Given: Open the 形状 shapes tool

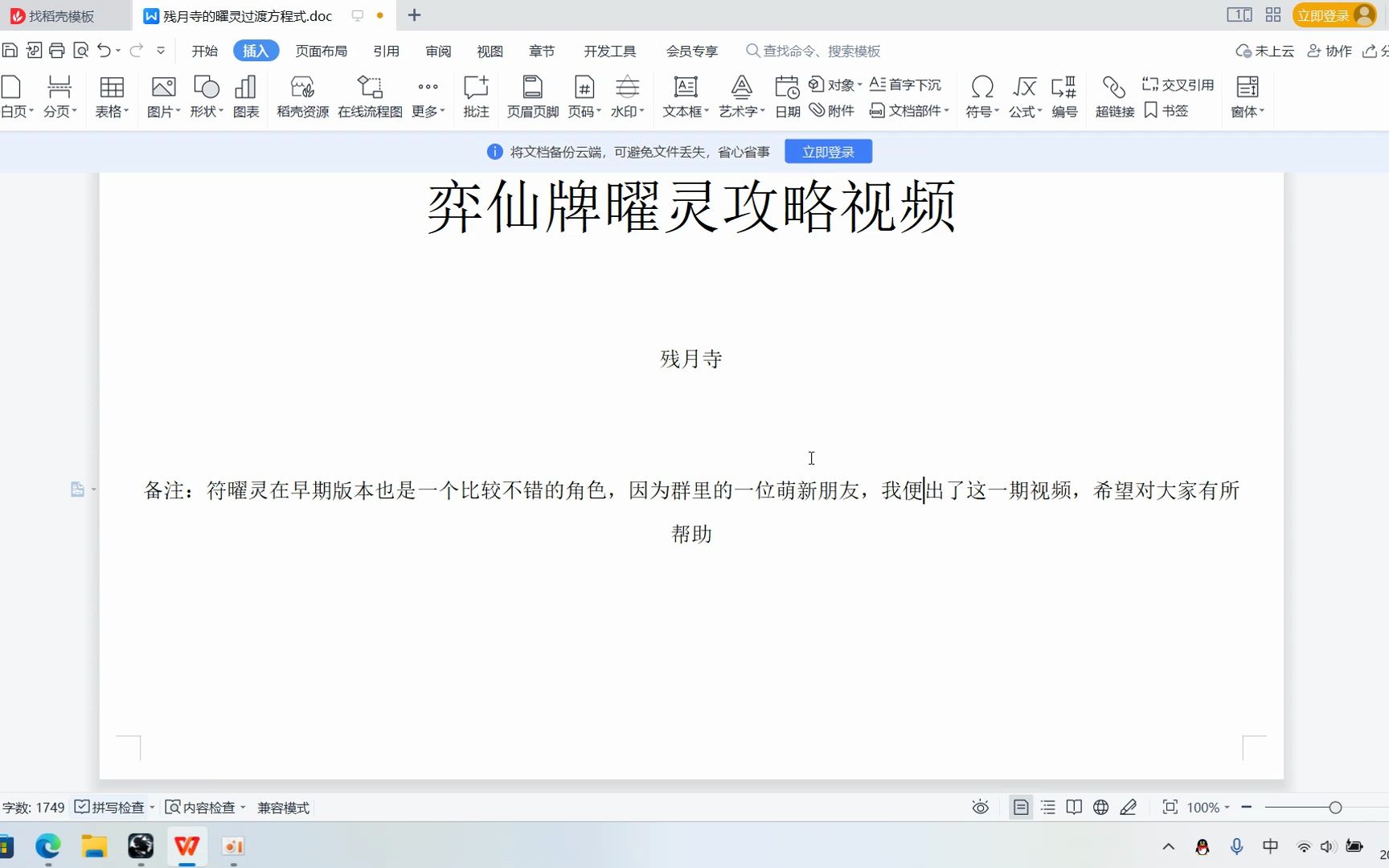Looking at the screenshot, I should pos(207,96).
